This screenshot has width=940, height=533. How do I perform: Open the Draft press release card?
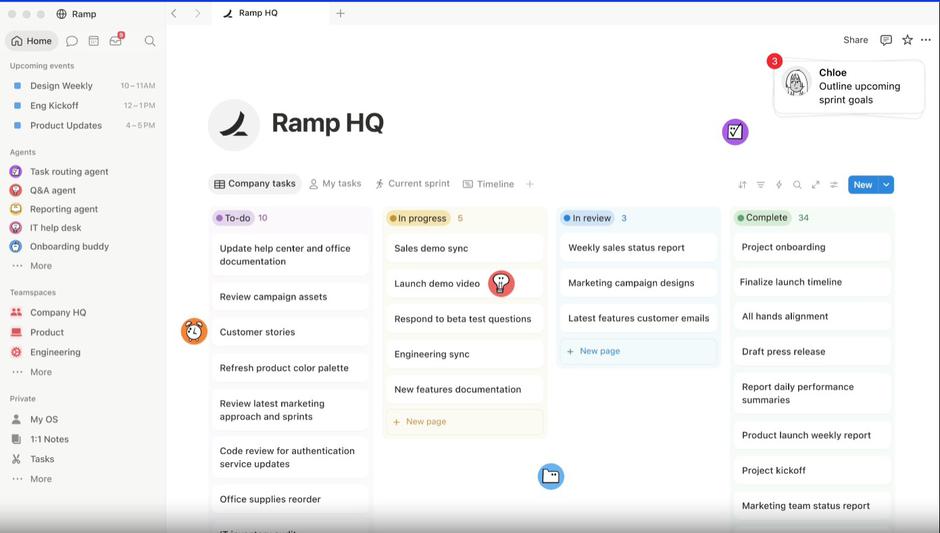(x=812, y=352)
